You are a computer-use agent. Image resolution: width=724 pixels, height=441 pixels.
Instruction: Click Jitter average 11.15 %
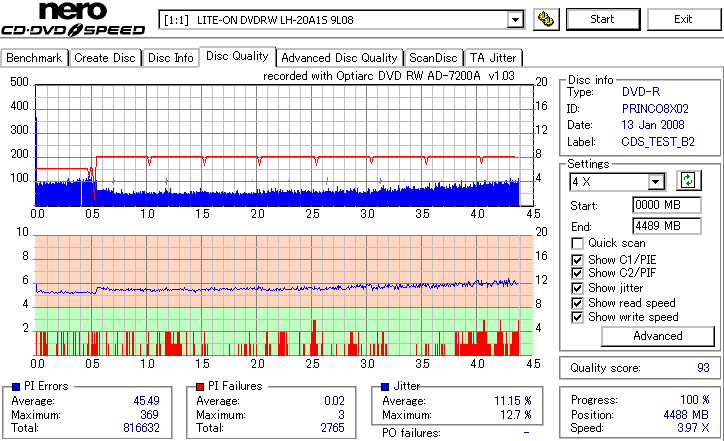point(513,401)
